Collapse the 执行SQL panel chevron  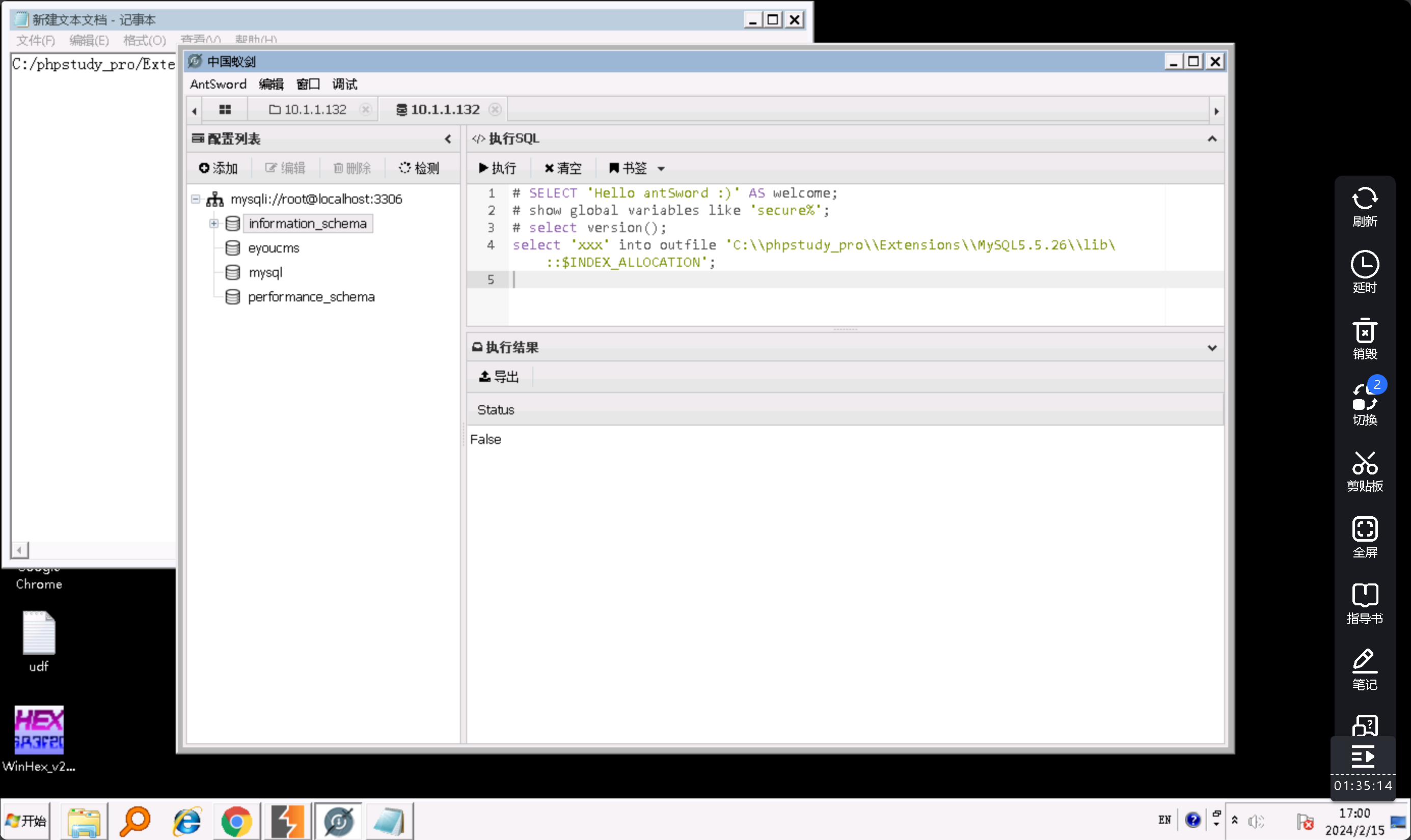point(1212,139)
